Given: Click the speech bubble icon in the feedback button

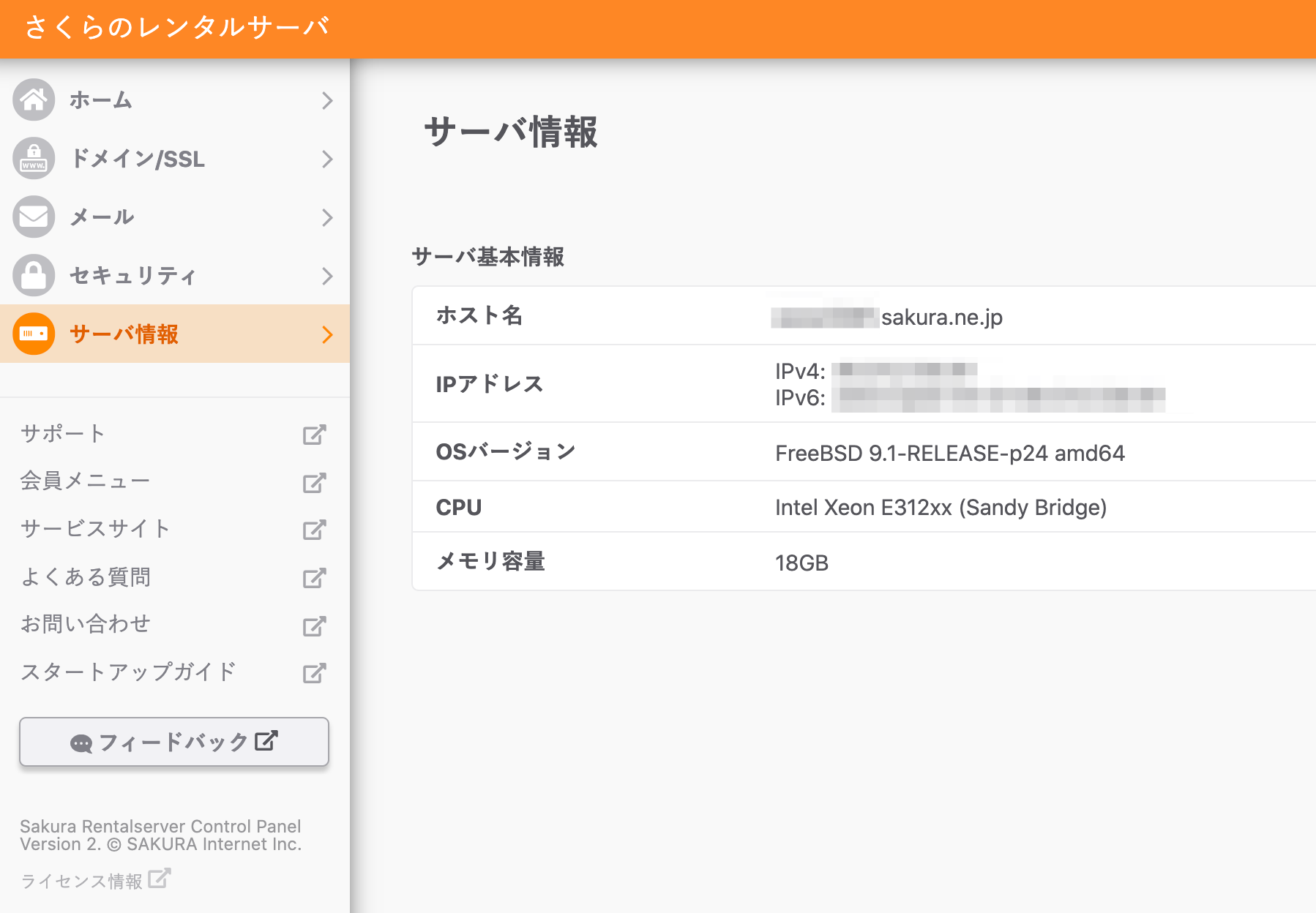Looking at the screenshot, I should [x=81, y=742].
